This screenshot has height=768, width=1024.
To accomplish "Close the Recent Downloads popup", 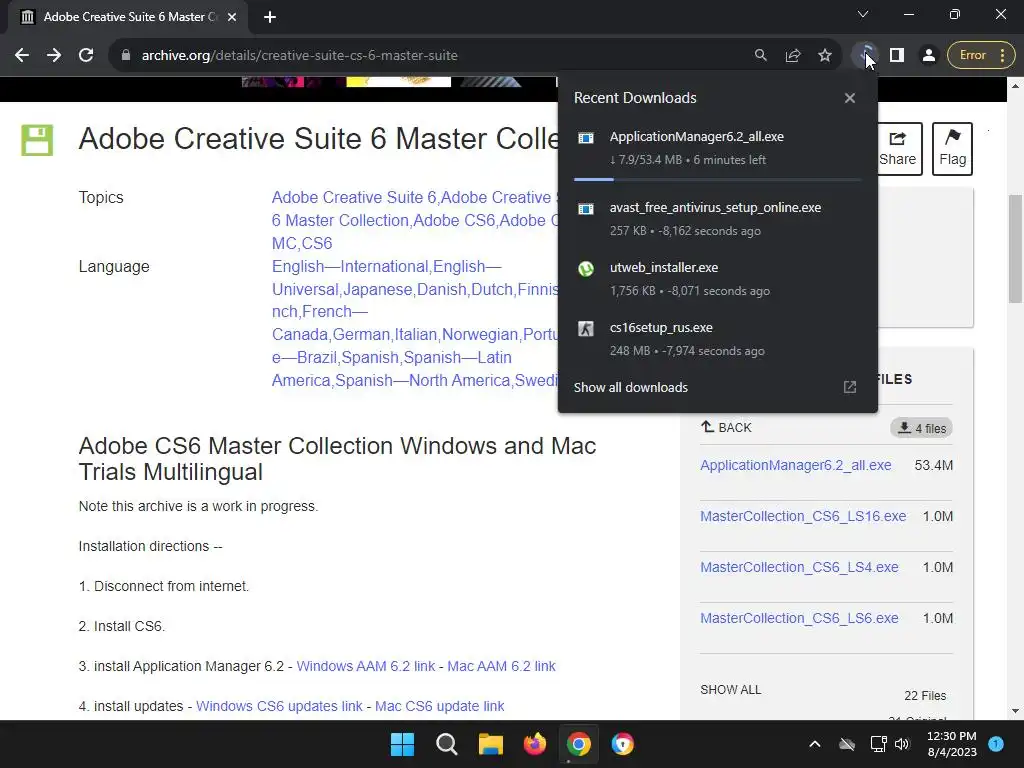I will [x=850, y=98].
